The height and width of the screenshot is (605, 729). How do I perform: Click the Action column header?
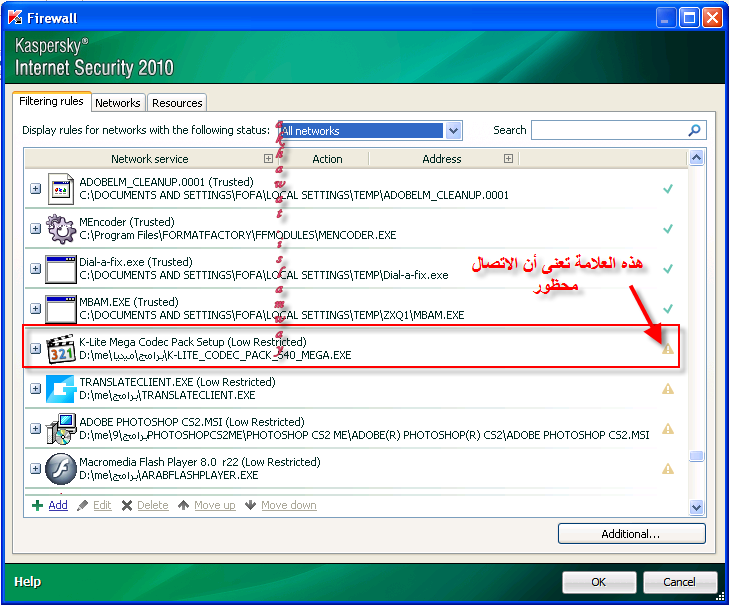coord(327,159)
